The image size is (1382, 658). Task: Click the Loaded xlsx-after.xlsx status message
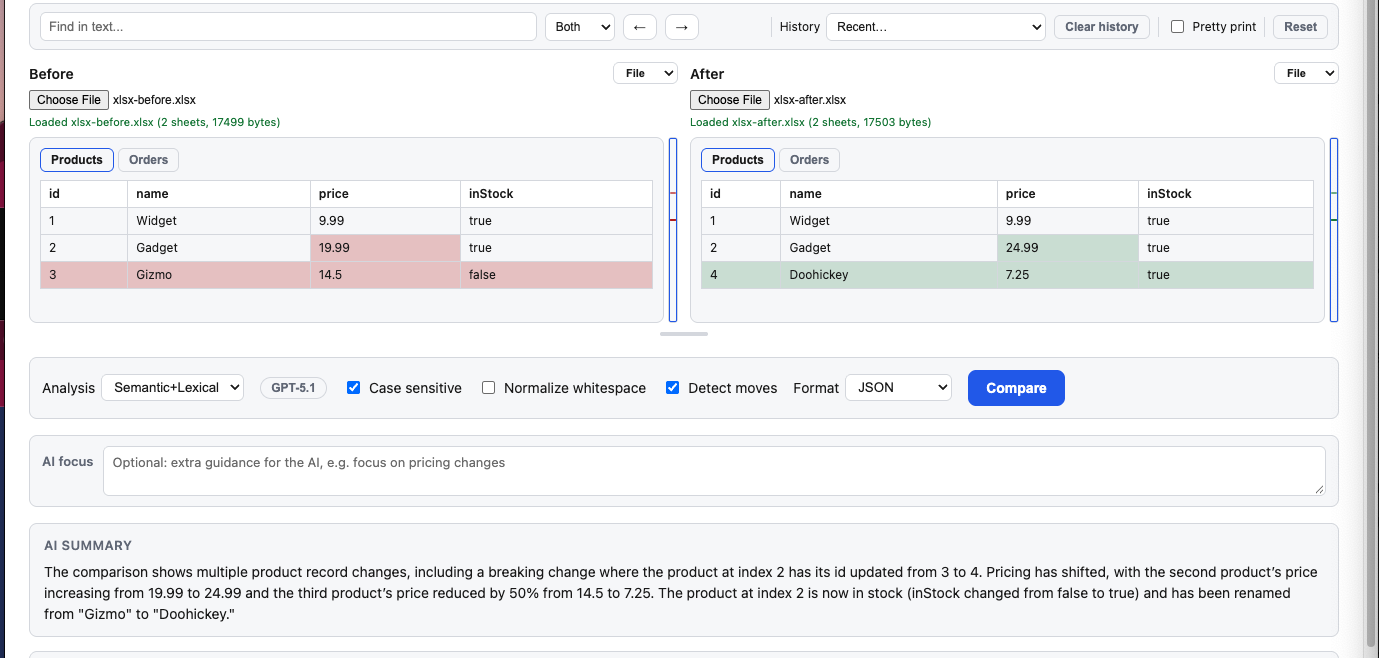pos(810,122)
